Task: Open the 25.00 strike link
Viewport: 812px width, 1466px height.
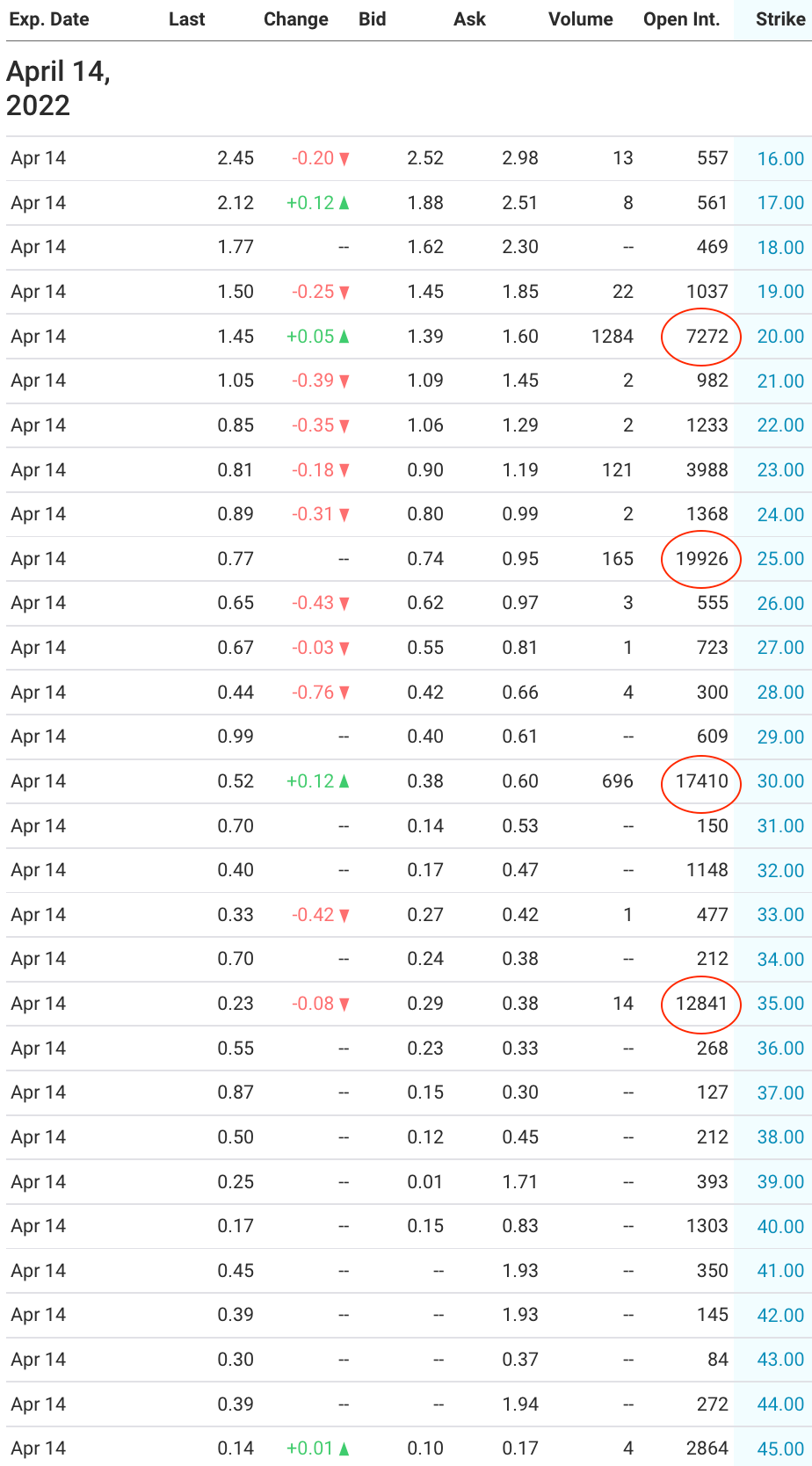Action: point(780,559)
